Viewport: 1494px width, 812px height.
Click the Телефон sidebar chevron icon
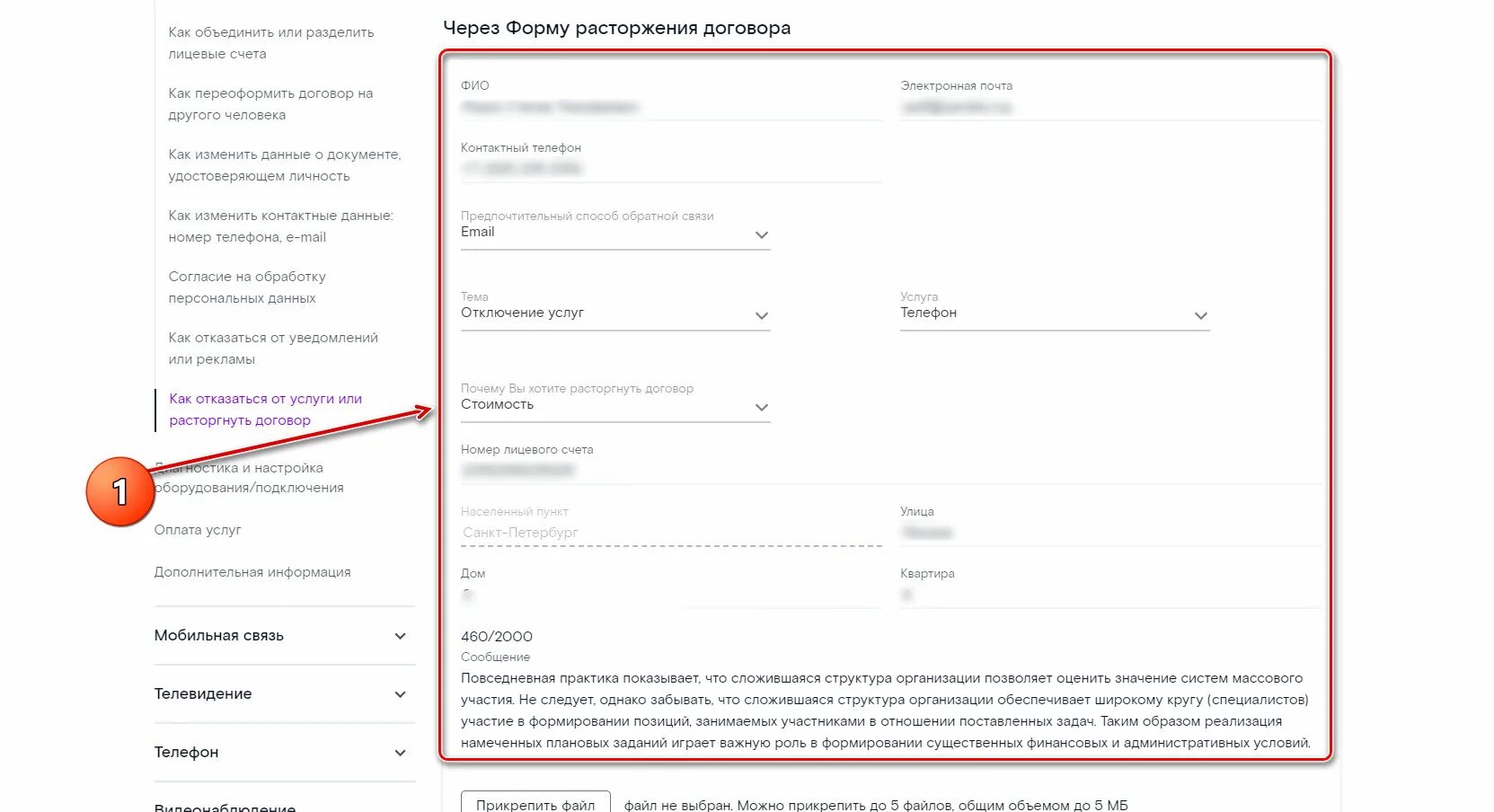point(401,753)
